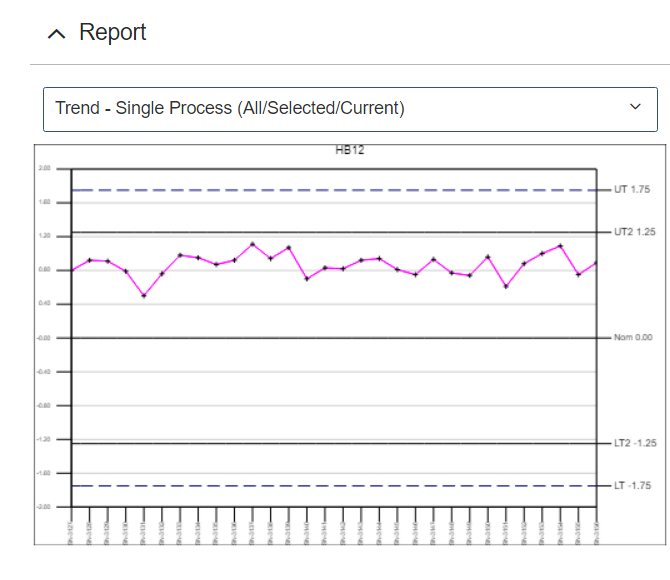Click the -2.00 y-axis tick label
Image resolution: width=670 pixels, height=580 pixels.
tap(45, 507)
